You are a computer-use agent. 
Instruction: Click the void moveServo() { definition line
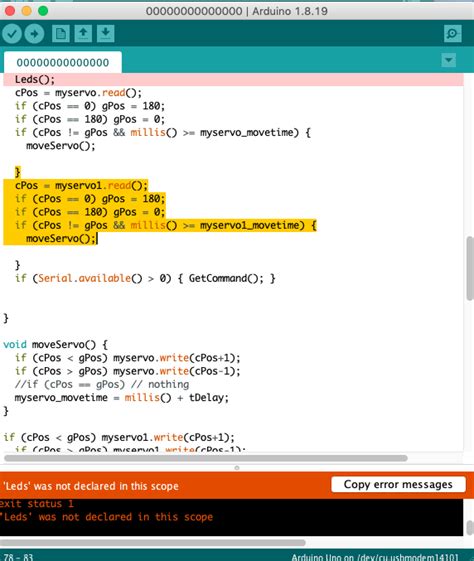tap(55, 345)
